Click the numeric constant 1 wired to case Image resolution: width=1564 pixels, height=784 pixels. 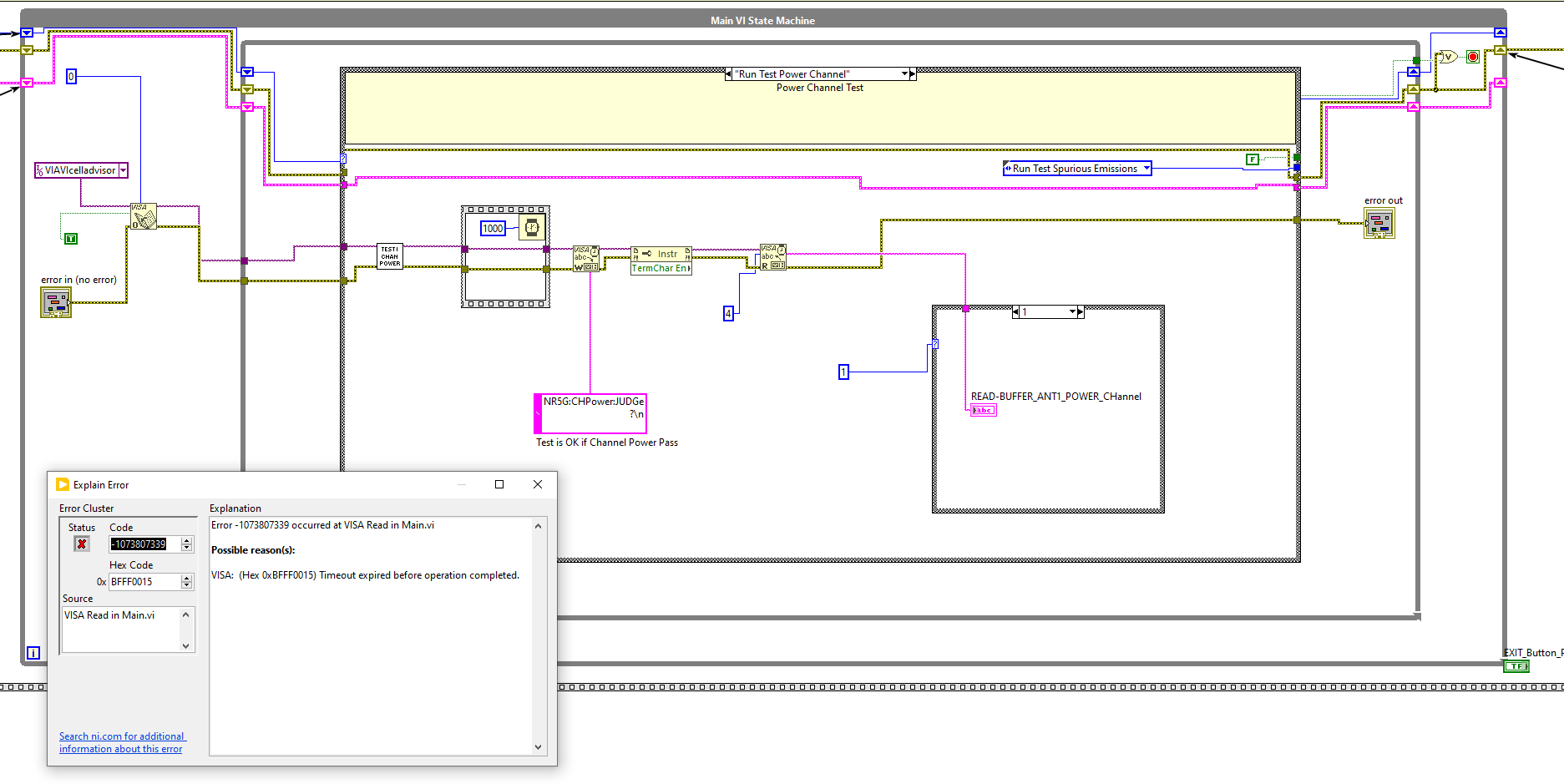click(843, 372)
